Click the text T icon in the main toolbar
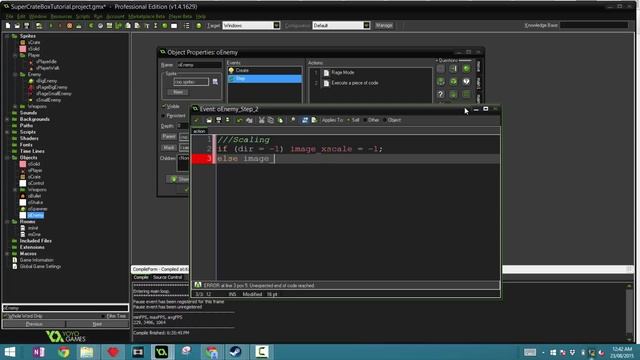Viewport: 640px width, 360px height. point(147,26)
